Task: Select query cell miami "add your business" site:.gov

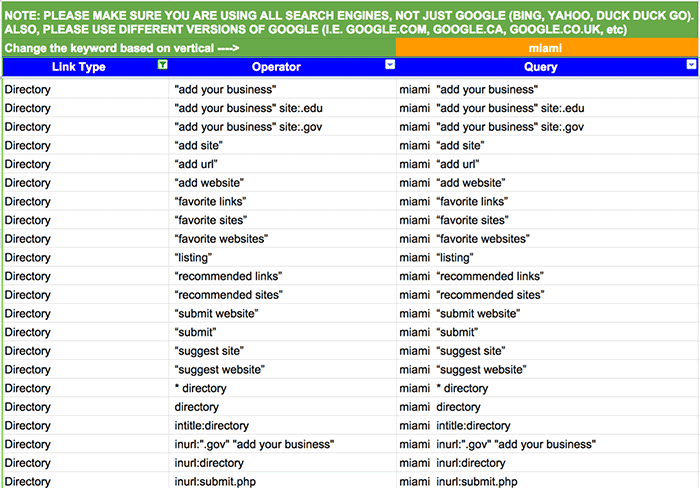Action: point(547,127)
